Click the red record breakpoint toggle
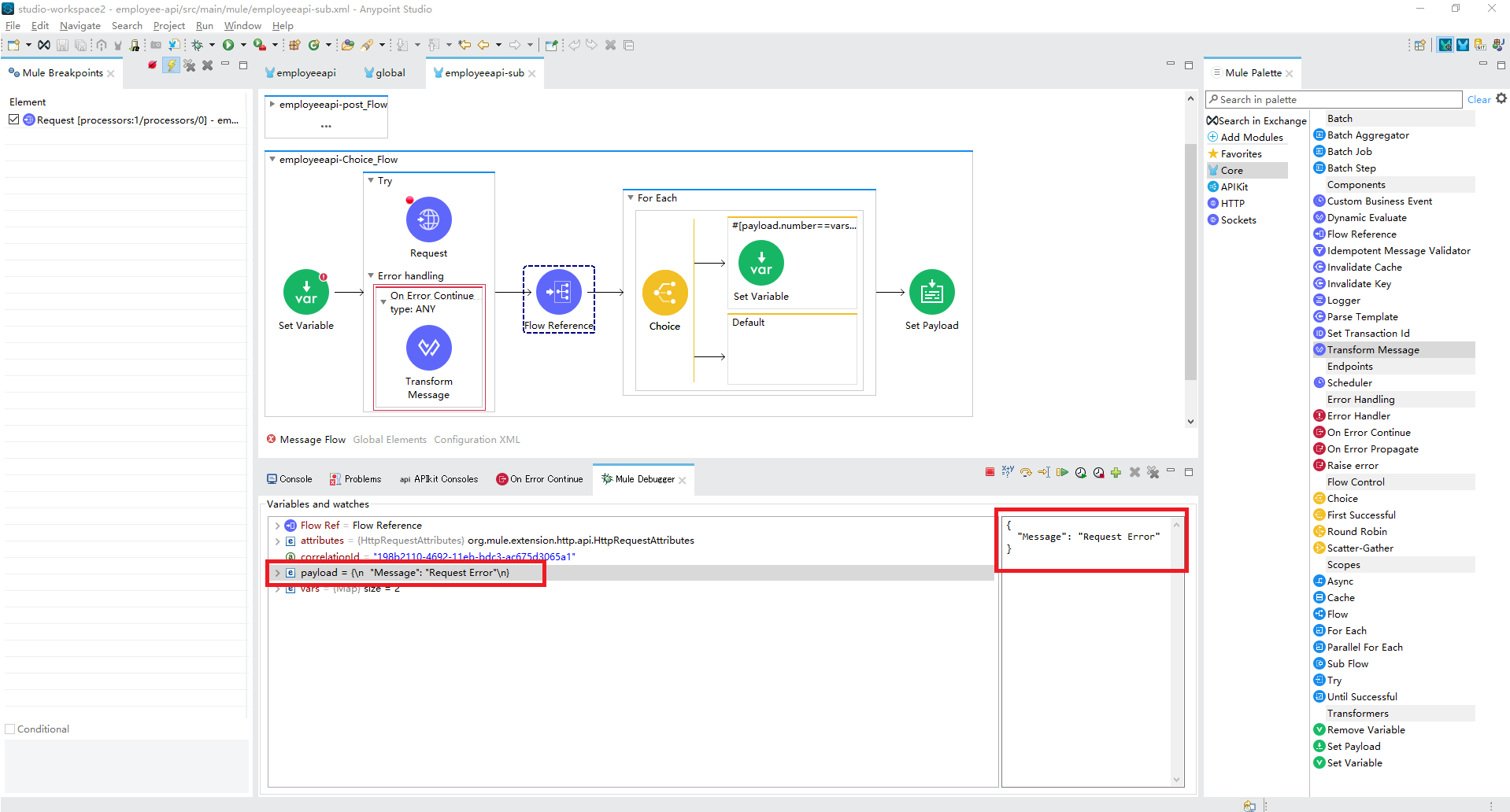This screenshot has height=812, width=1510. [152, 65]
